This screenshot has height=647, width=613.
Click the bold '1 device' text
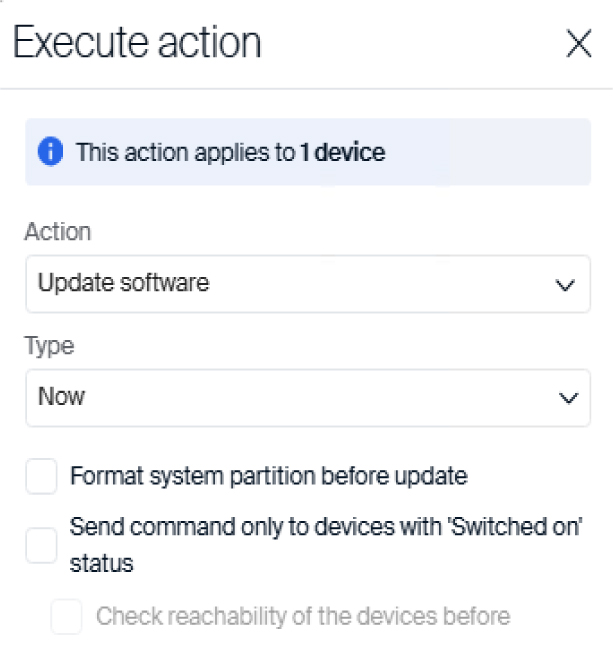click(342, 153)
